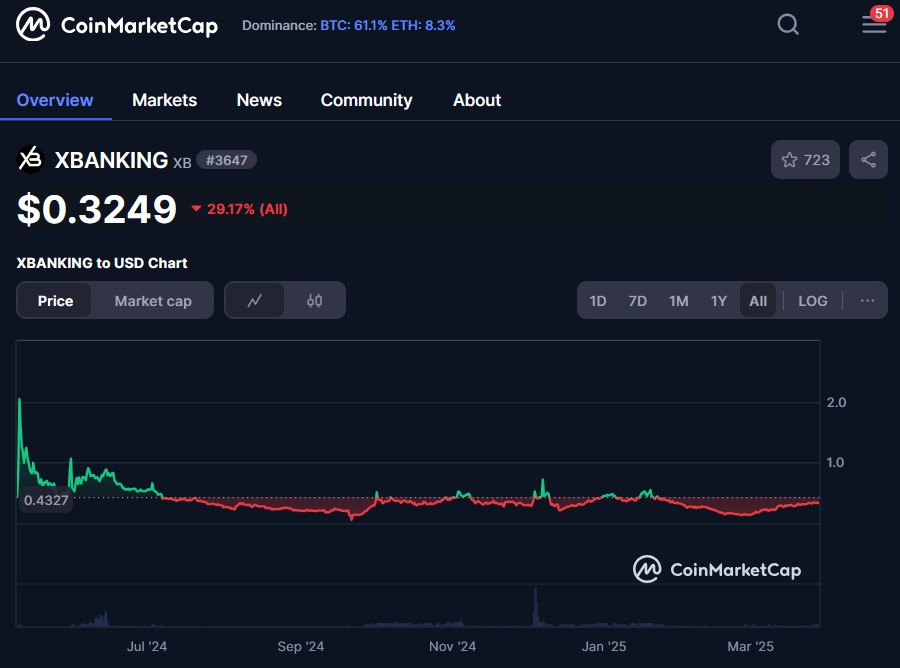Switch to the Markets tab
Viewport: 900px width, 668px height.
pyautogui.click(x=165, y=100)
